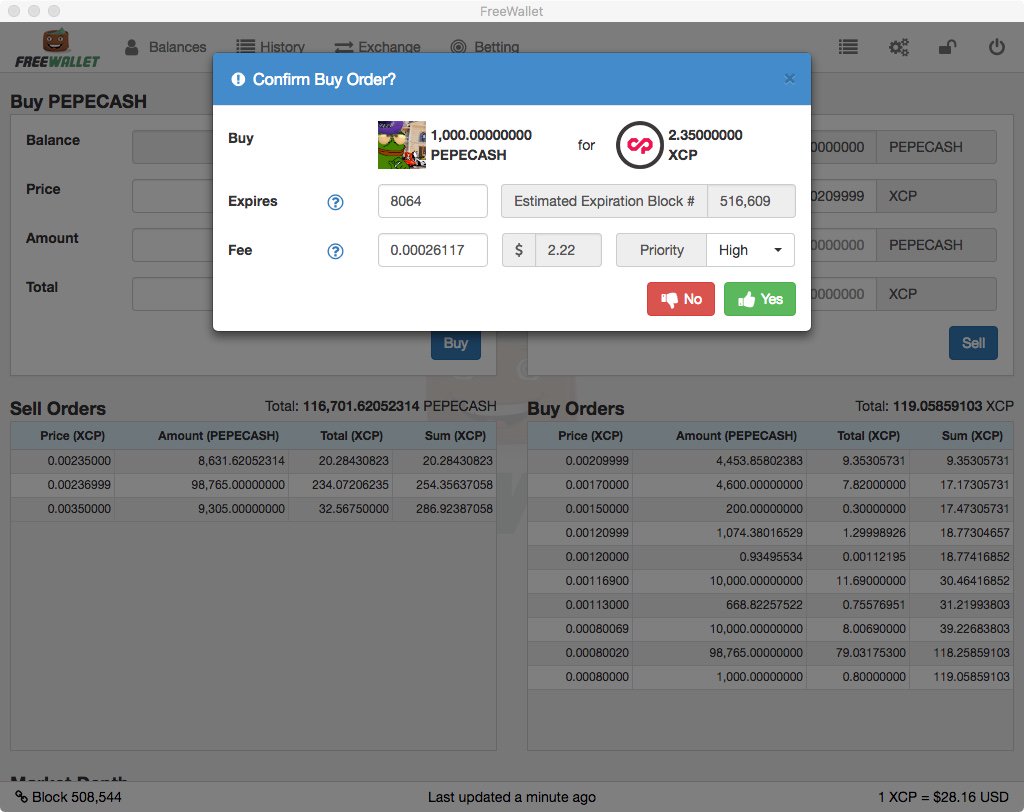Screen dimensions: 1024x812
Task: Select the Balances menu item
Action: pyautogui.click(x=180, y=46)
